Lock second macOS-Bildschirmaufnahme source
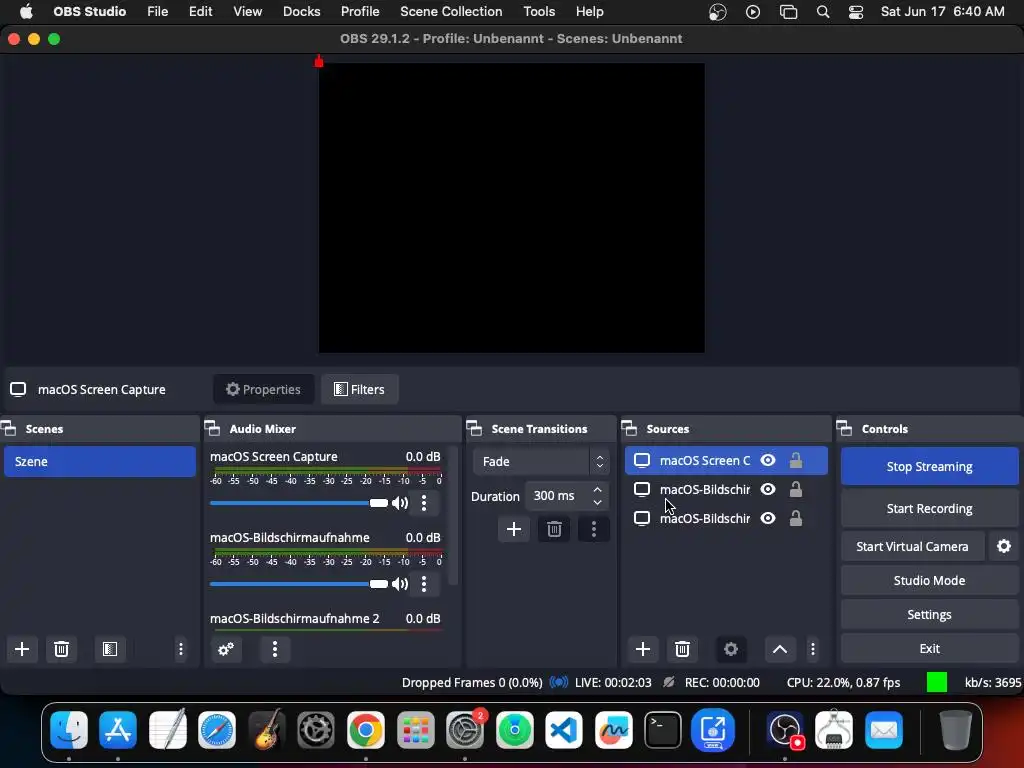1024x768 pixels. 795,518
